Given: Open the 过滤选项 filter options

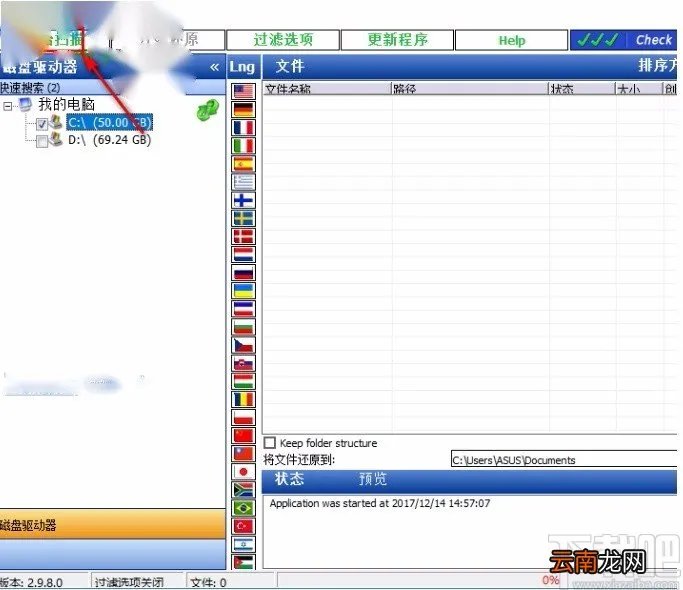Looking at the screenshot, I should point(283,40).
